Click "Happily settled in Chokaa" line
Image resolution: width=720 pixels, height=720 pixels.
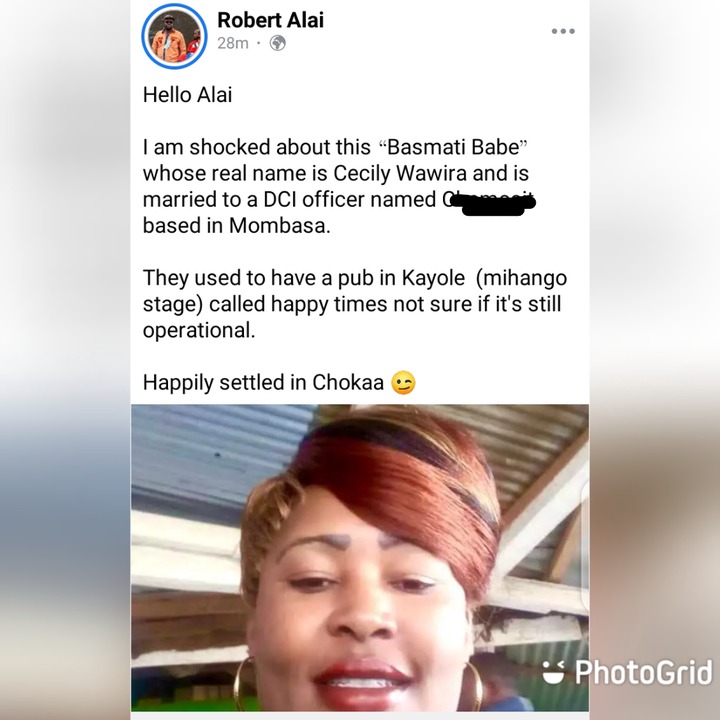point(263,382)
